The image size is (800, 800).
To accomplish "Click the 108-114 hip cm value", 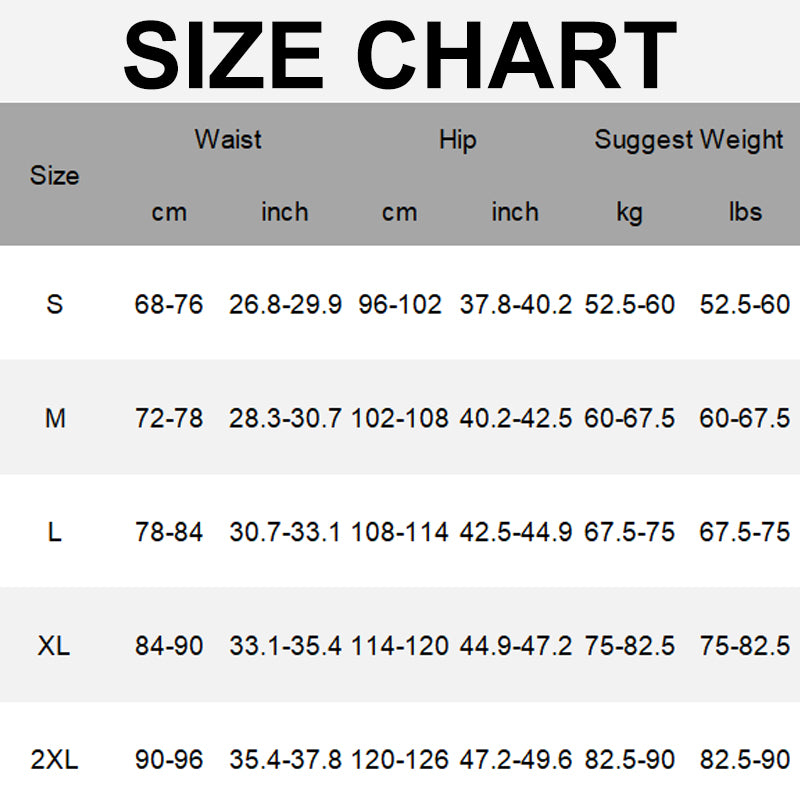I will (x=400, y=532).
